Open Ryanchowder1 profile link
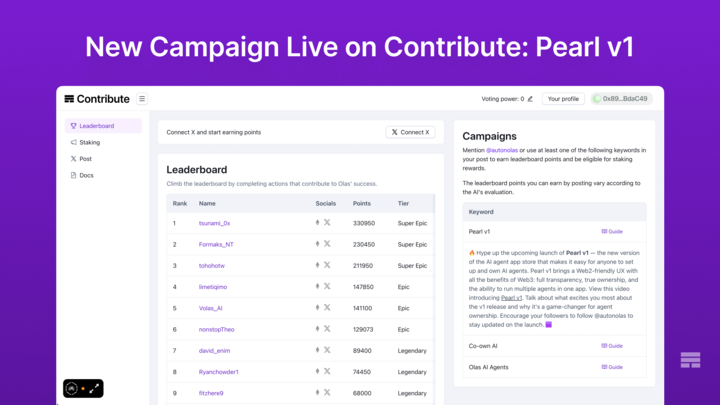 click(x=218, y=372)
